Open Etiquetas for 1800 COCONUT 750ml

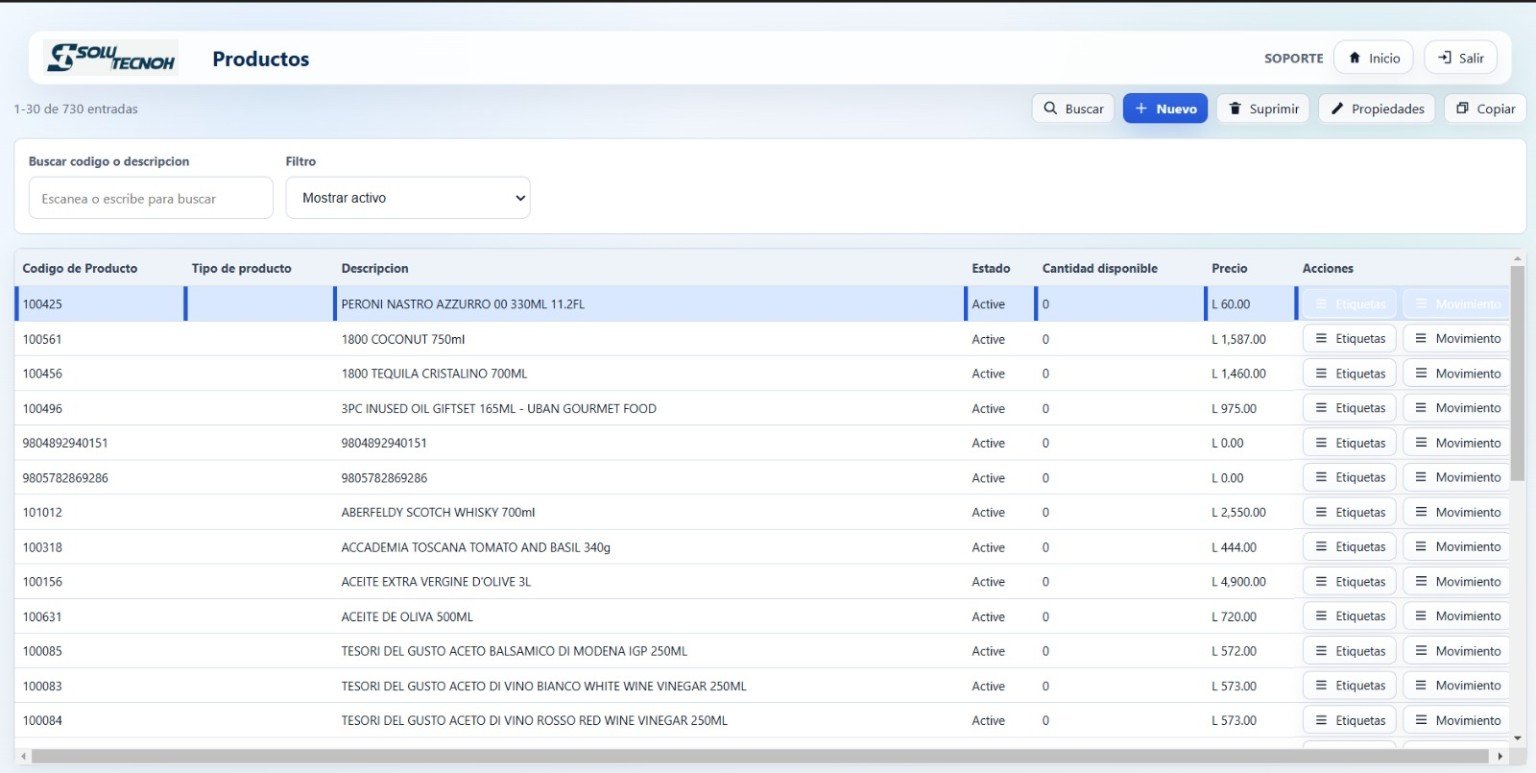click(1350, 339)
